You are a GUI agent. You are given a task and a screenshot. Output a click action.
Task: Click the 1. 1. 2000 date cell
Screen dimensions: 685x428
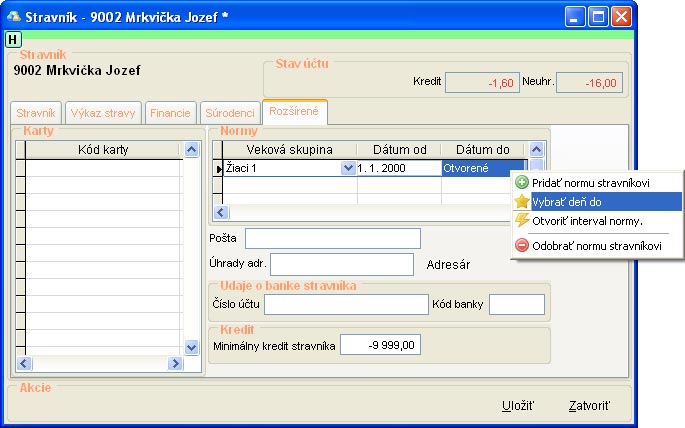click(399, 168)
